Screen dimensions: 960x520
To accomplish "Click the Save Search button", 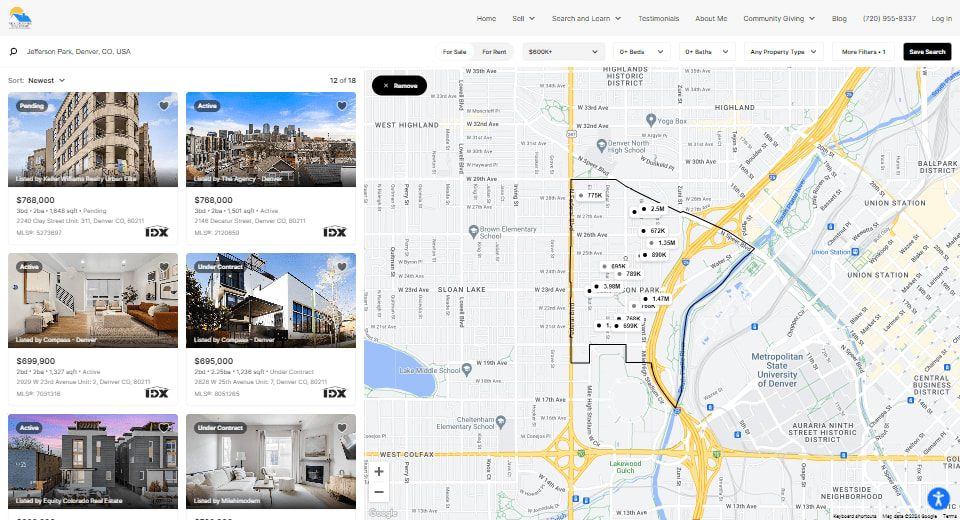I will (x=927, y=51).
